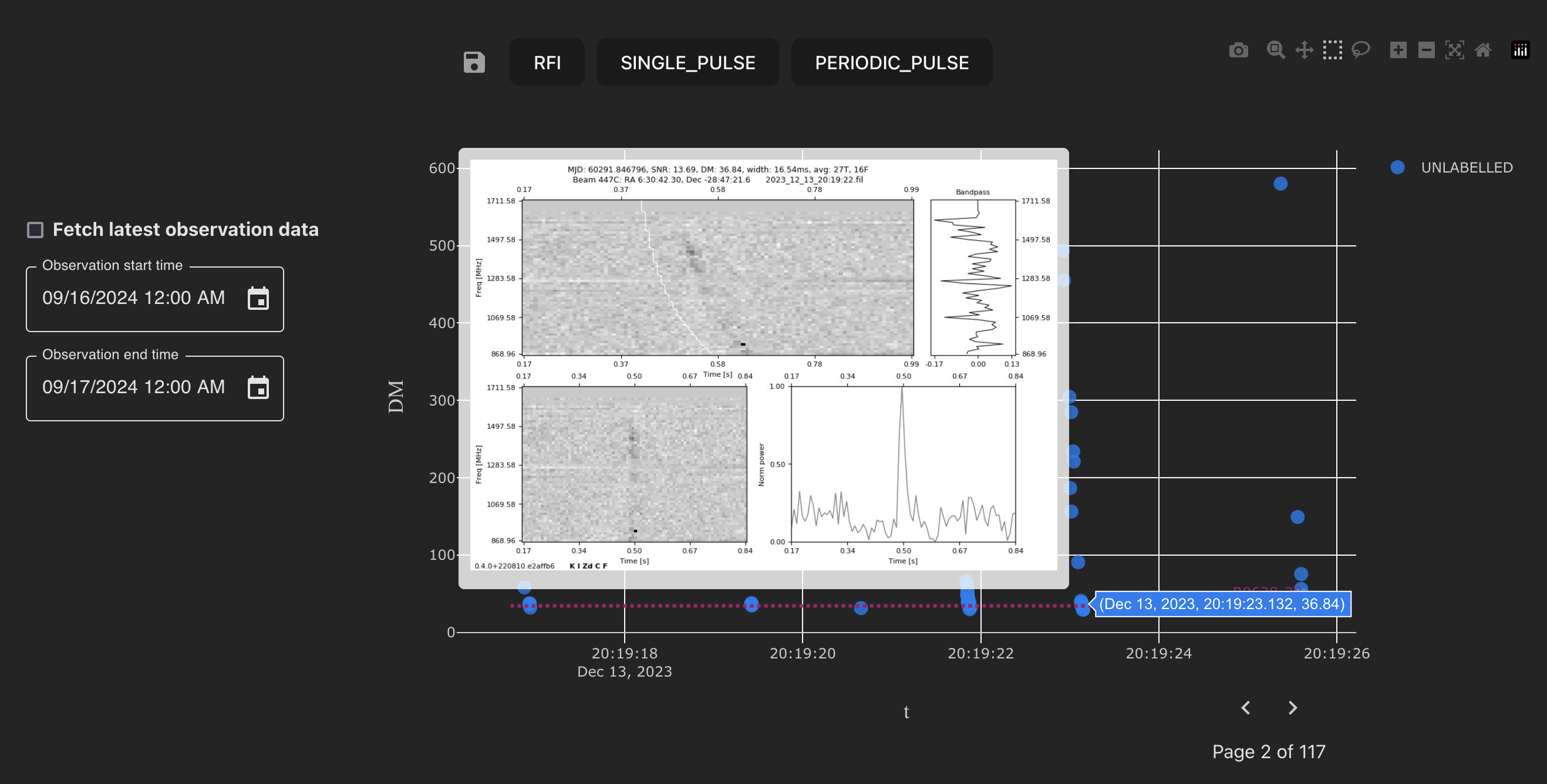Select the Pan tool in plot modebar
The image size is (1547, 784).
tap(1304, 50)
